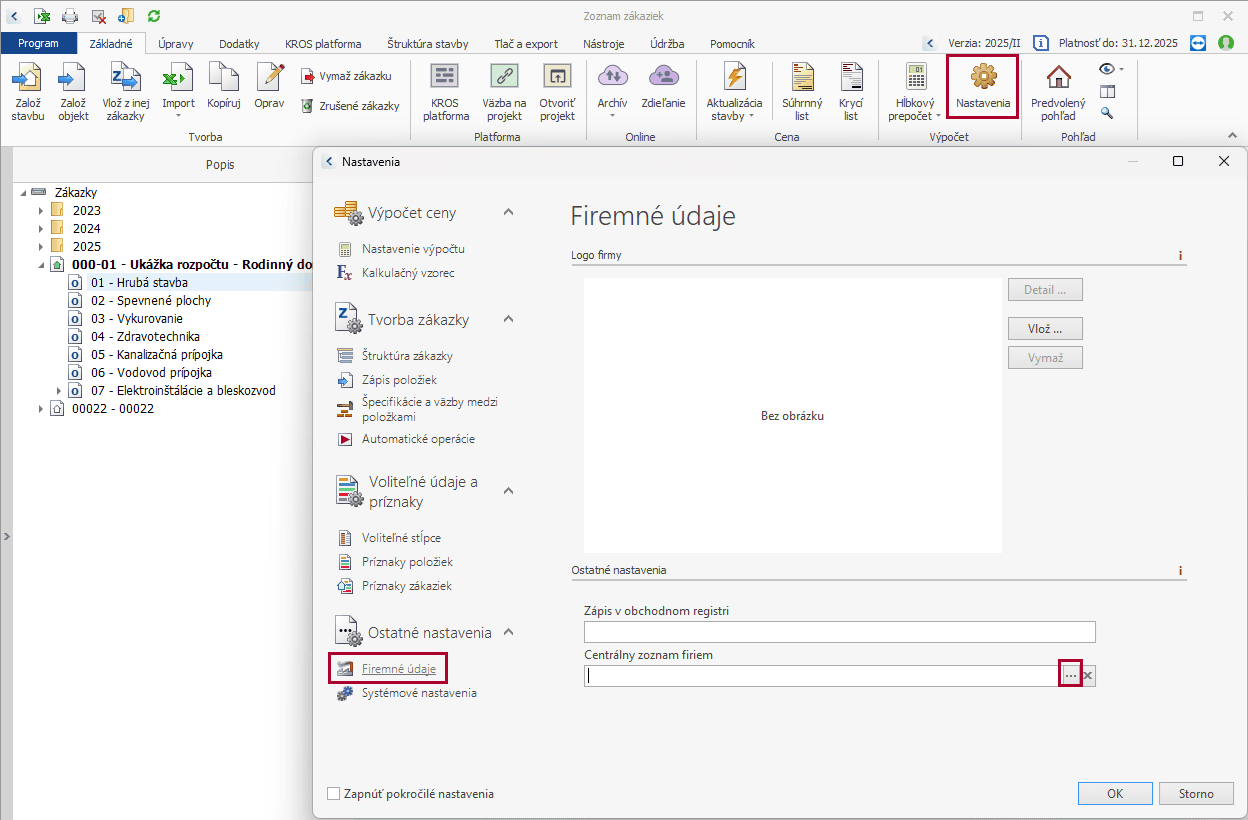
Task: Select the Predvolený pohľad house icon
Action: [x=1057, y=78]
